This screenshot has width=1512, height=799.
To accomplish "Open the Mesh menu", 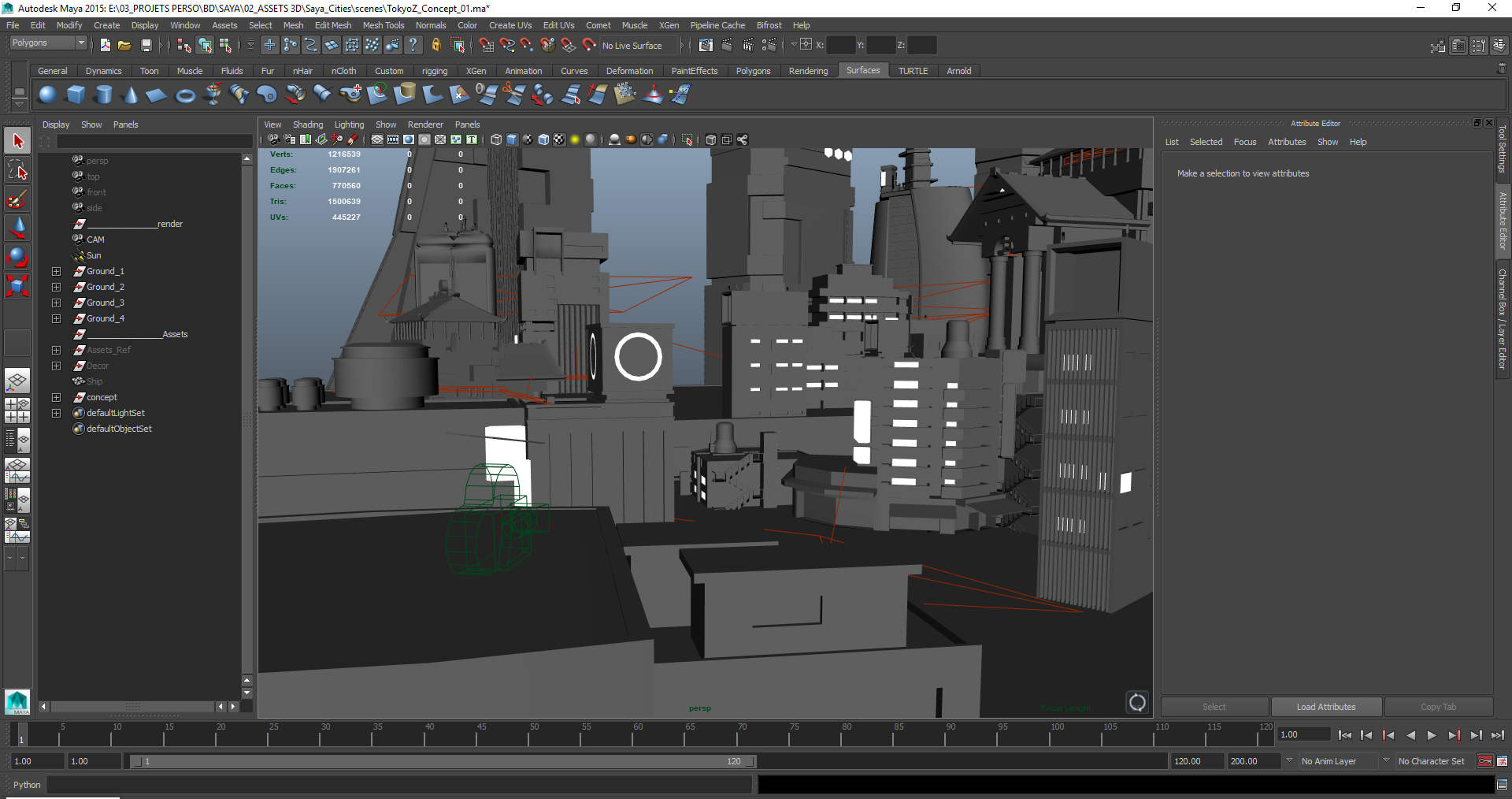I will point(293,24).
